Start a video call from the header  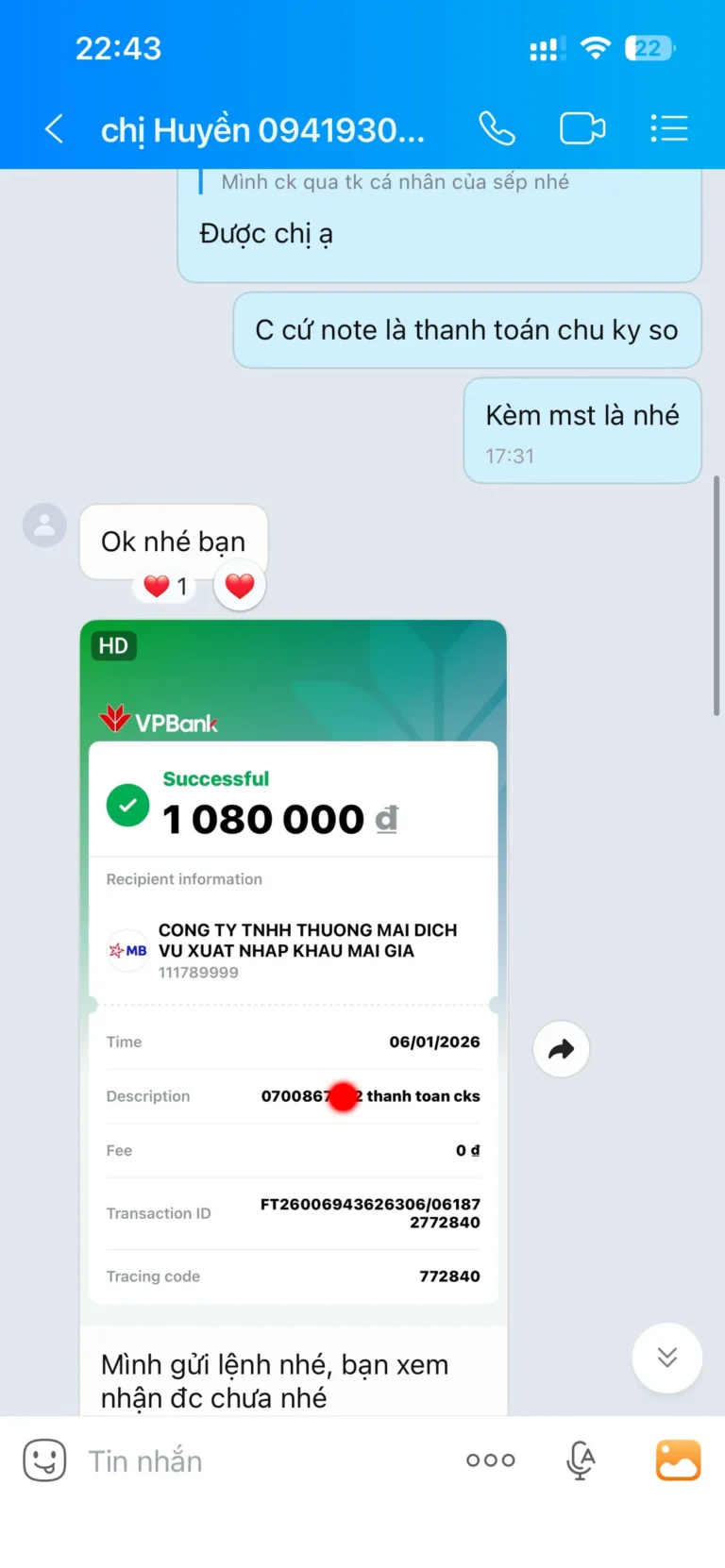pyautogui.click(x=582, y=128)
